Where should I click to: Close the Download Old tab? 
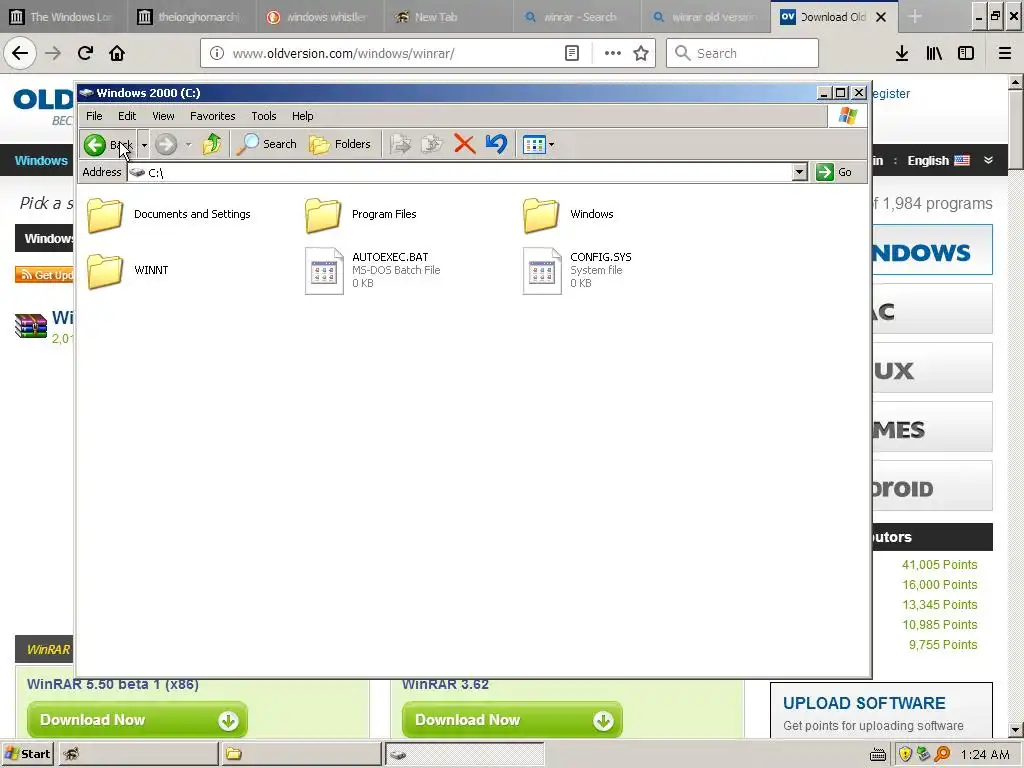[881, 17]
